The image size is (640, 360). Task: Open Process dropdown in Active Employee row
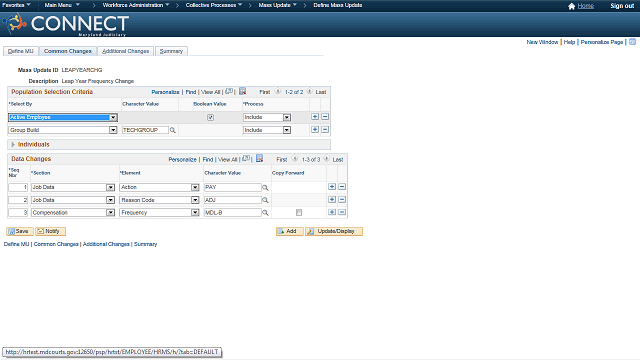coord(267,118)
